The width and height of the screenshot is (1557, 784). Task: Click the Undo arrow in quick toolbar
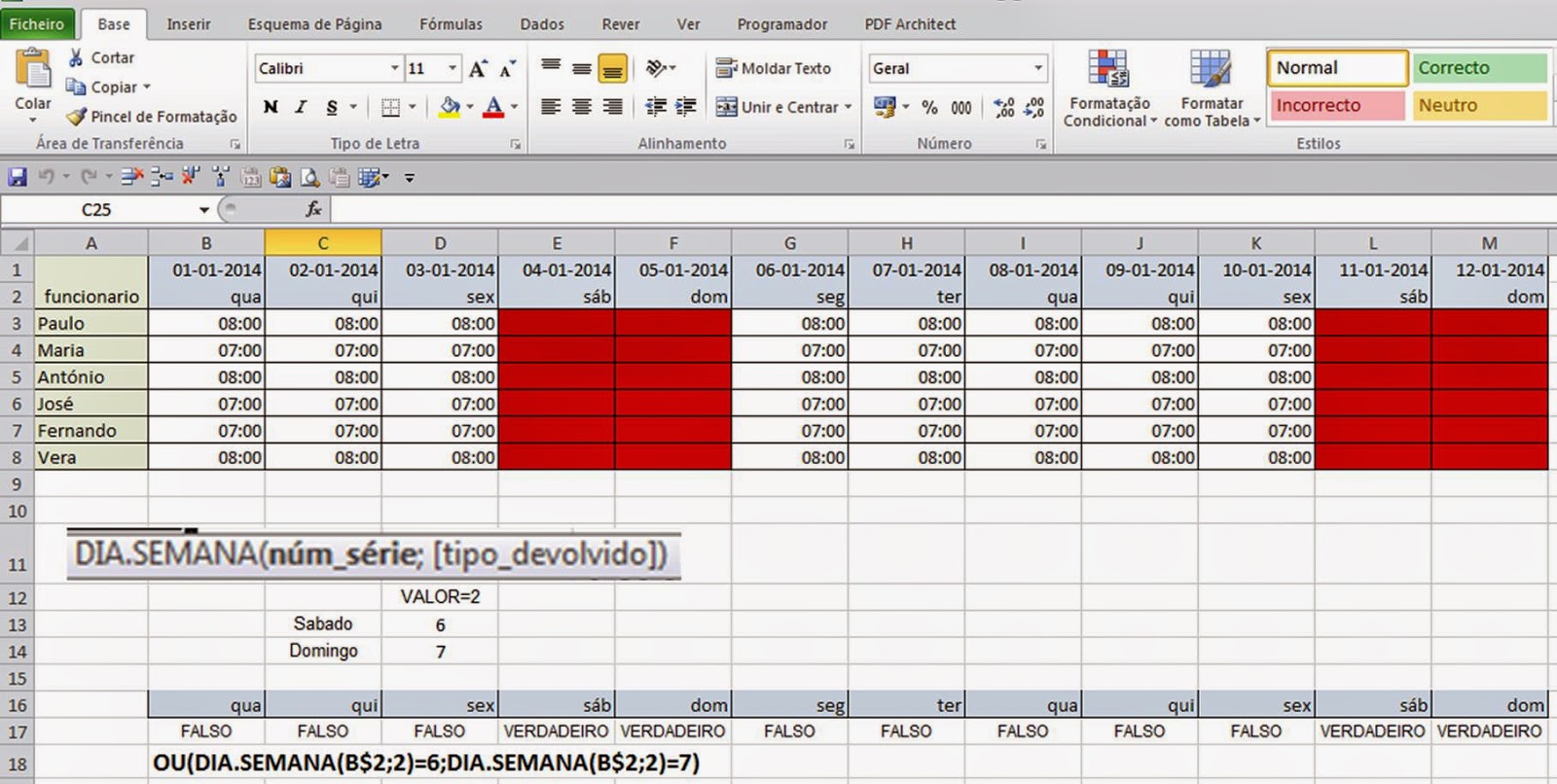pos(46,177)
